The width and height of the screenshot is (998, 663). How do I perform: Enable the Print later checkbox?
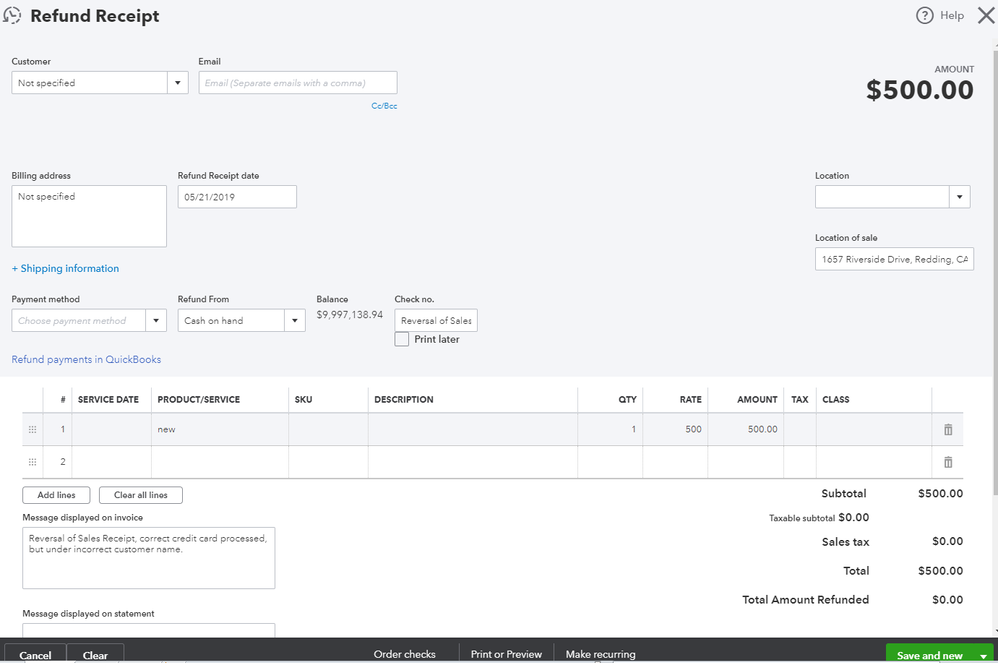click(402, 340)
